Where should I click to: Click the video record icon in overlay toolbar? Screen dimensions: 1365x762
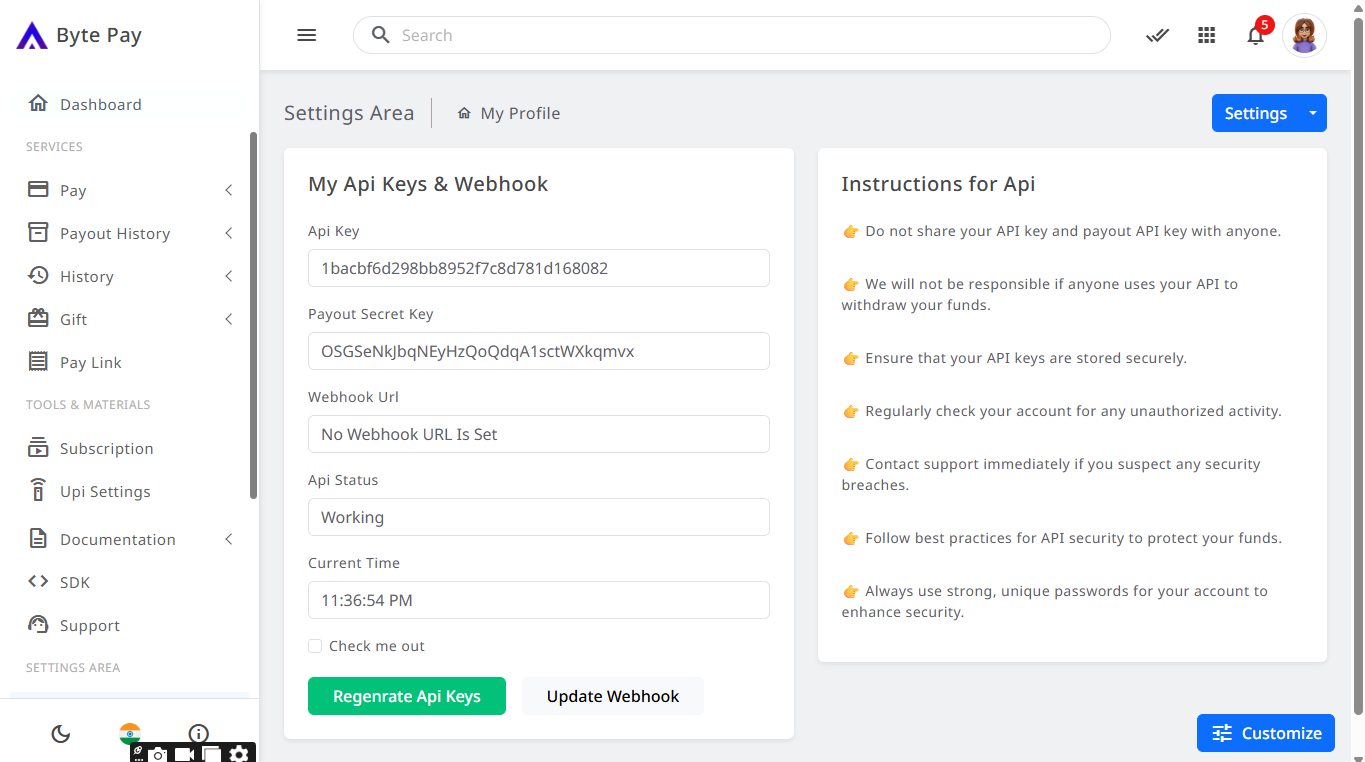point(185,754)
